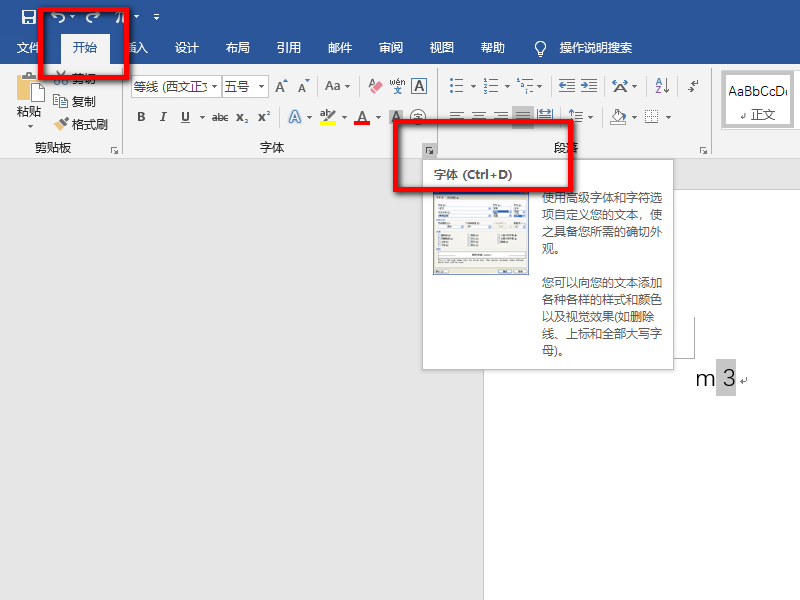The image size is (800, 600).
Task: Switch to the 审阅 ribbon tab
Action: [390, 47]
